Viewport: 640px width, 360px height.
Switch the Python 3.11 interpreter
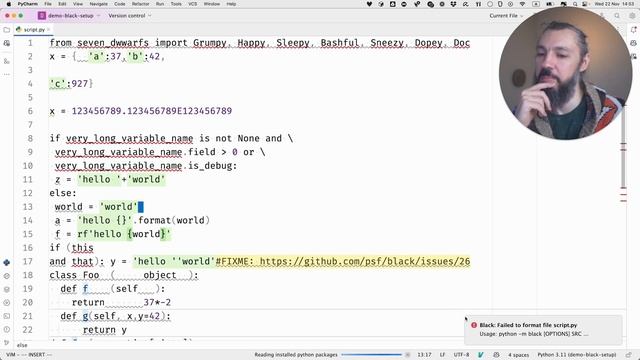click(x=576, y=355)
